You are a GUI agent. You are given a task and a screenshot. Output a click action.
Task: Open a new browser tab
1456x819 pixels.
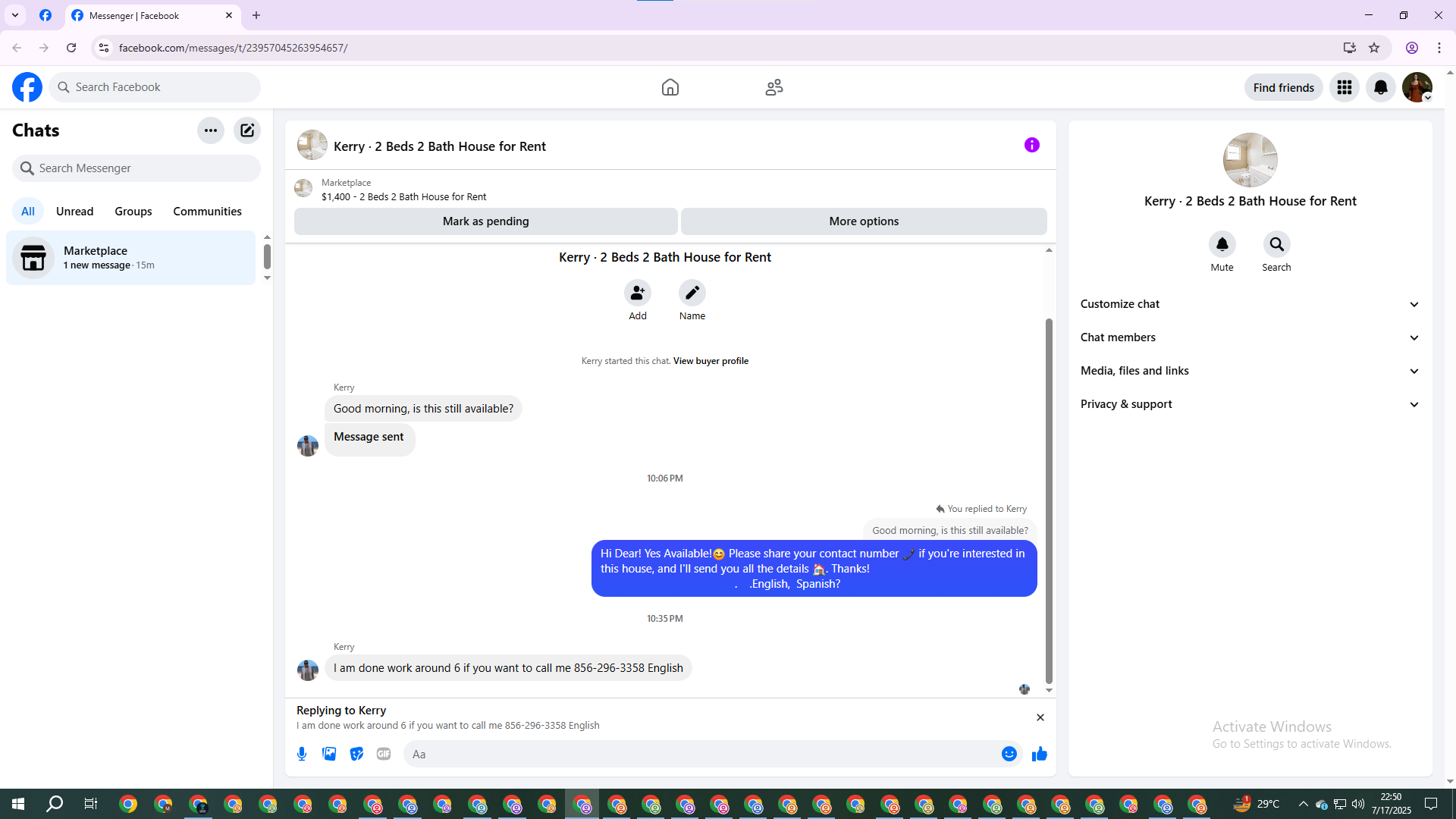(x=256, y=15)
